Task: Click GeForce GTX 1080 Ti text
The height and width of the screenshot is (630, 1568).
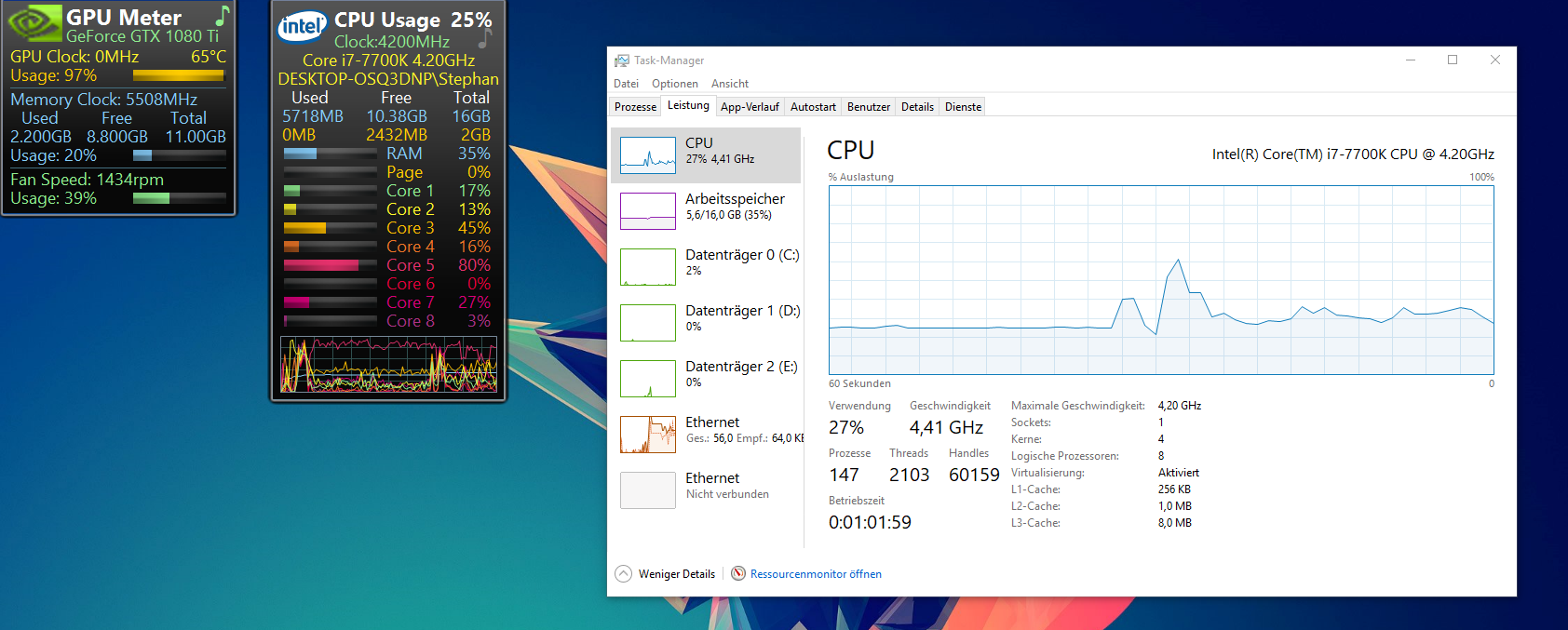Action: [142, 36]
